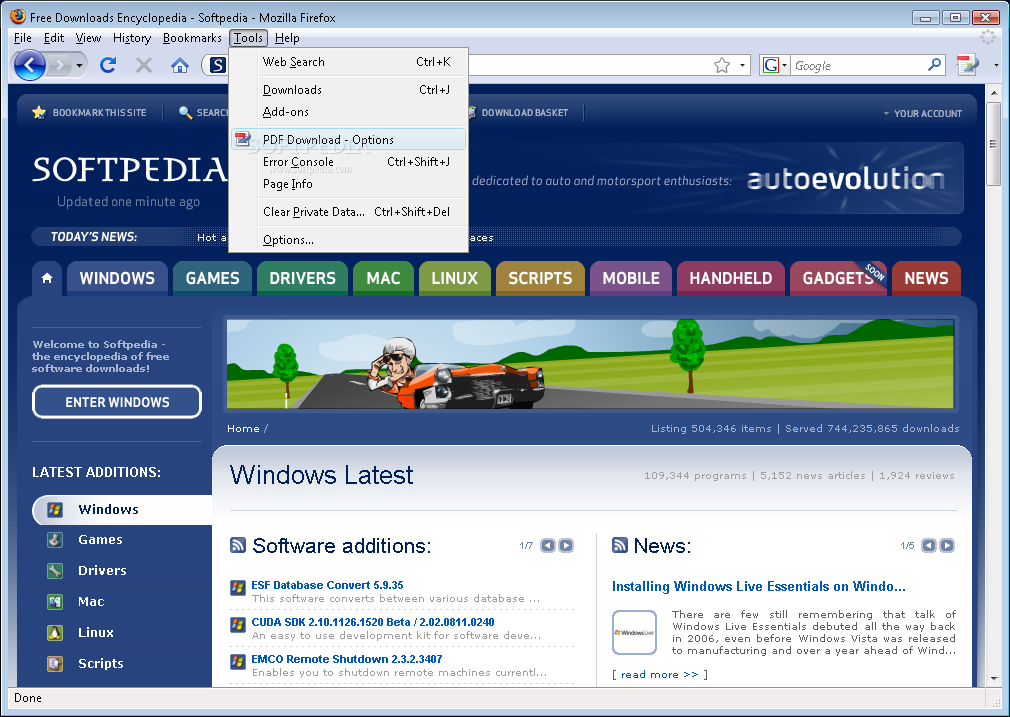The width and height of the screenshot is (1010, 717).
Task: Open CUDA SDK 2.10.1126.1520 Beta link
Action: tap(373, 622)
